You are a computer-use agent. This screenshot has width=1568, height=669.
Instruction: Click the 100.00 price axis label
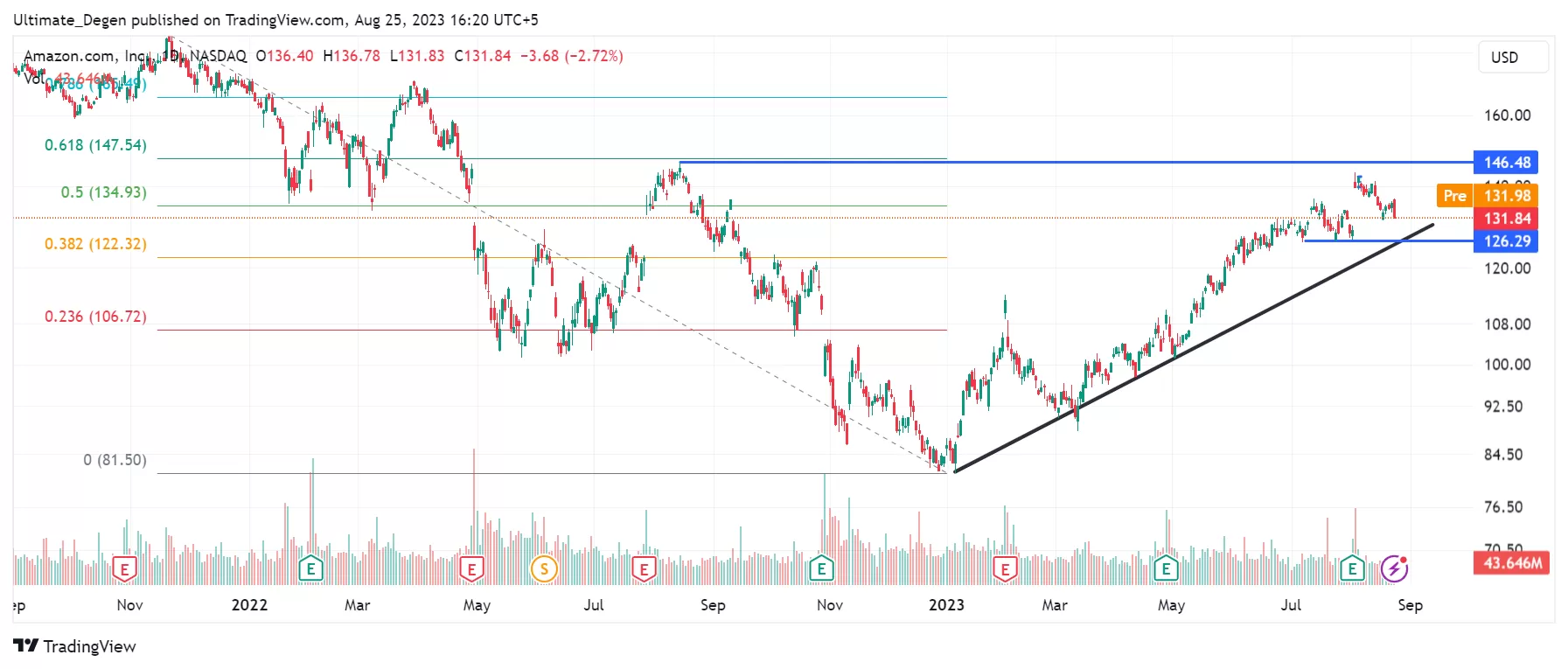(x=1508, y=365)
